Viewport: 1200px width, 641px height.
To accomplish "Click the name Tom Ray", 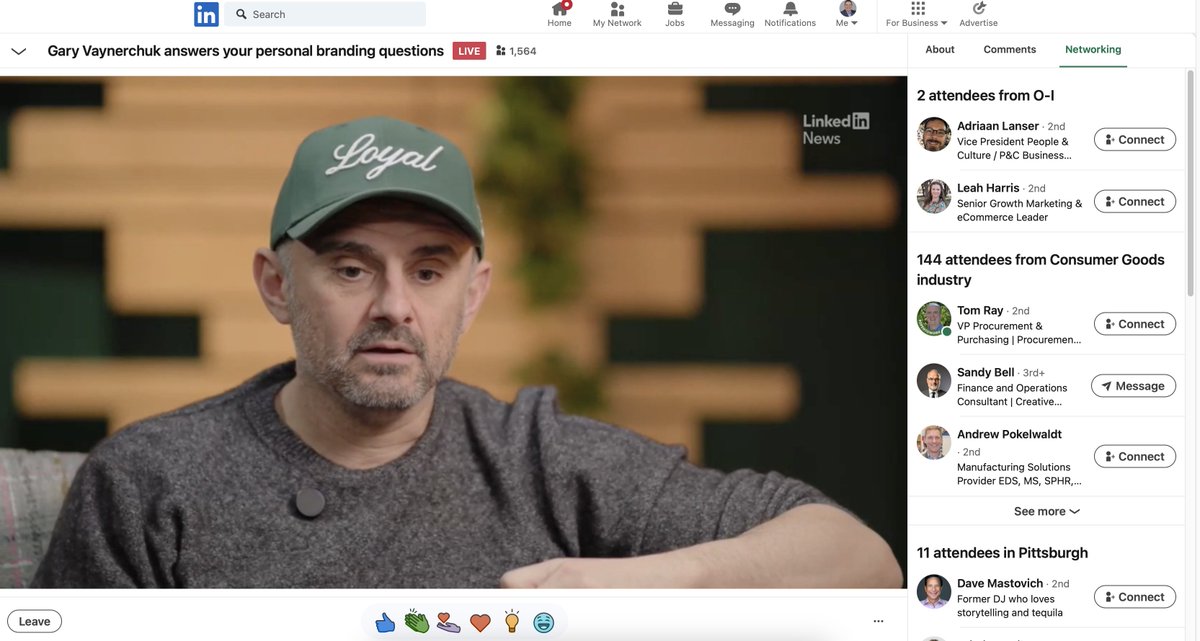I will pyautogui.click(x=980, y=311).
